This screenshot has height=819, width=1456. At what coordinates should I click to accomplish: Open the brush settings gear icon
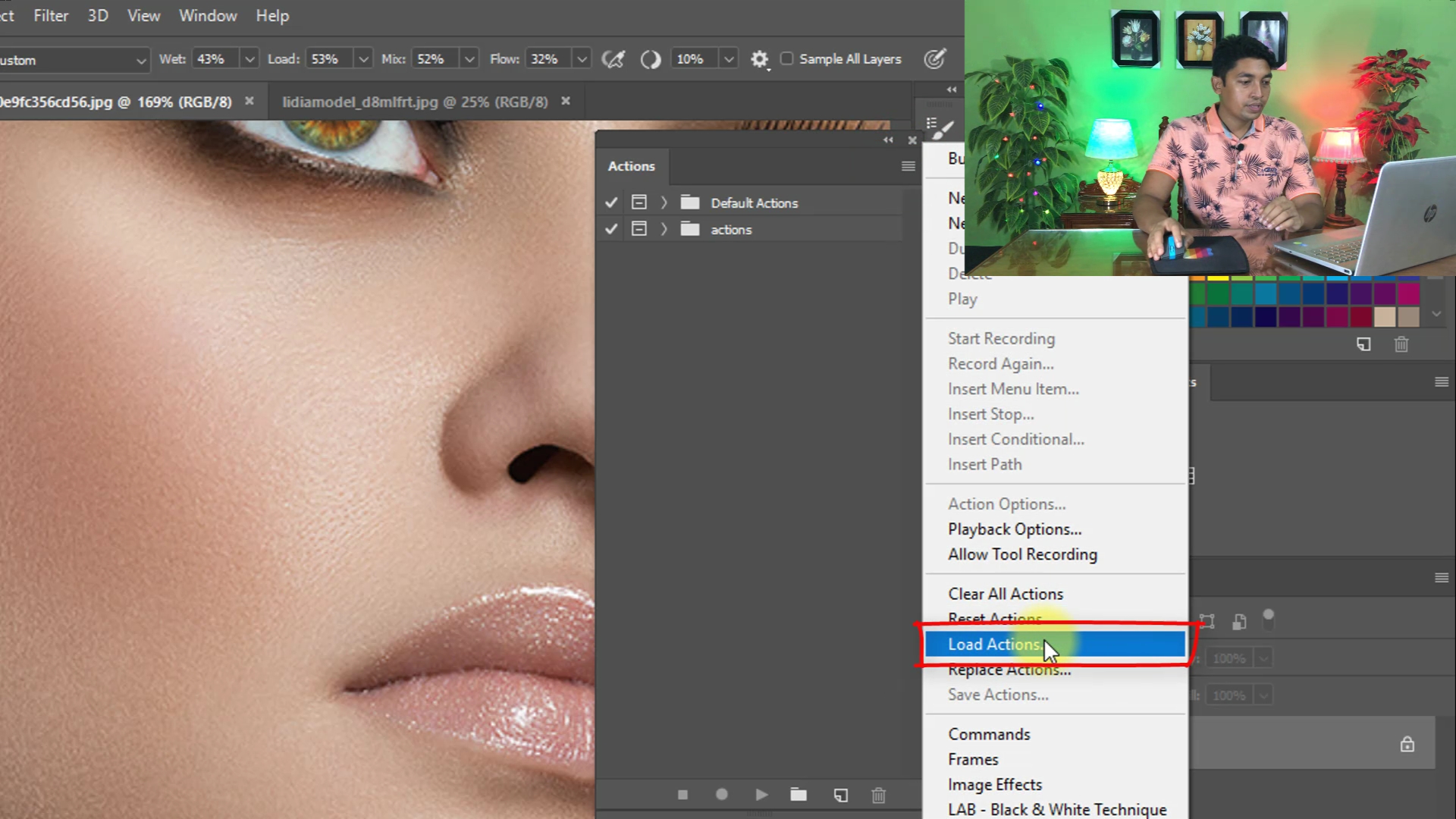[759, 59]
